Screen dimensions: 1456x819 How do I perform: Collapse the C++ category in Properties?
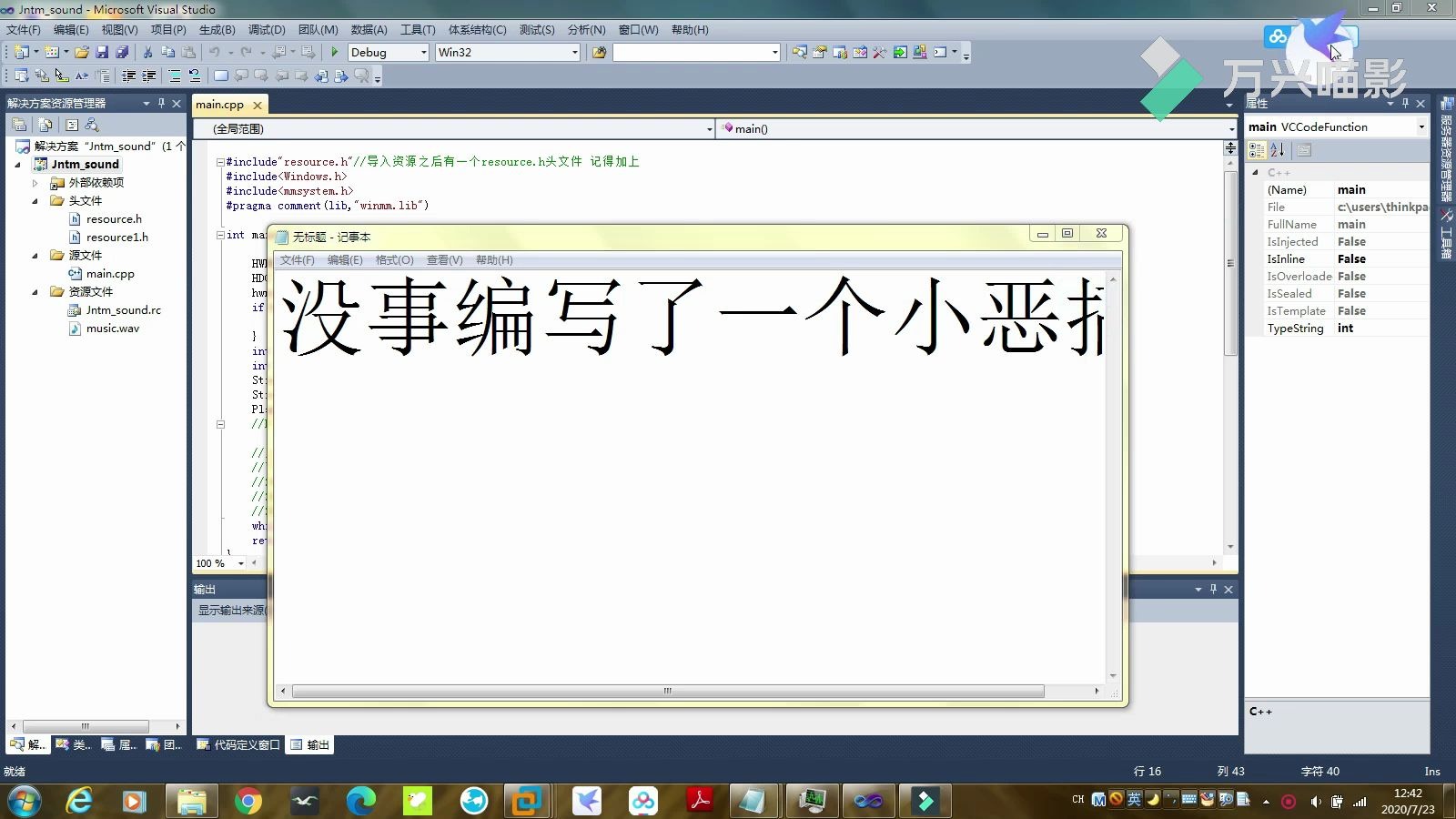point(1256,172)
